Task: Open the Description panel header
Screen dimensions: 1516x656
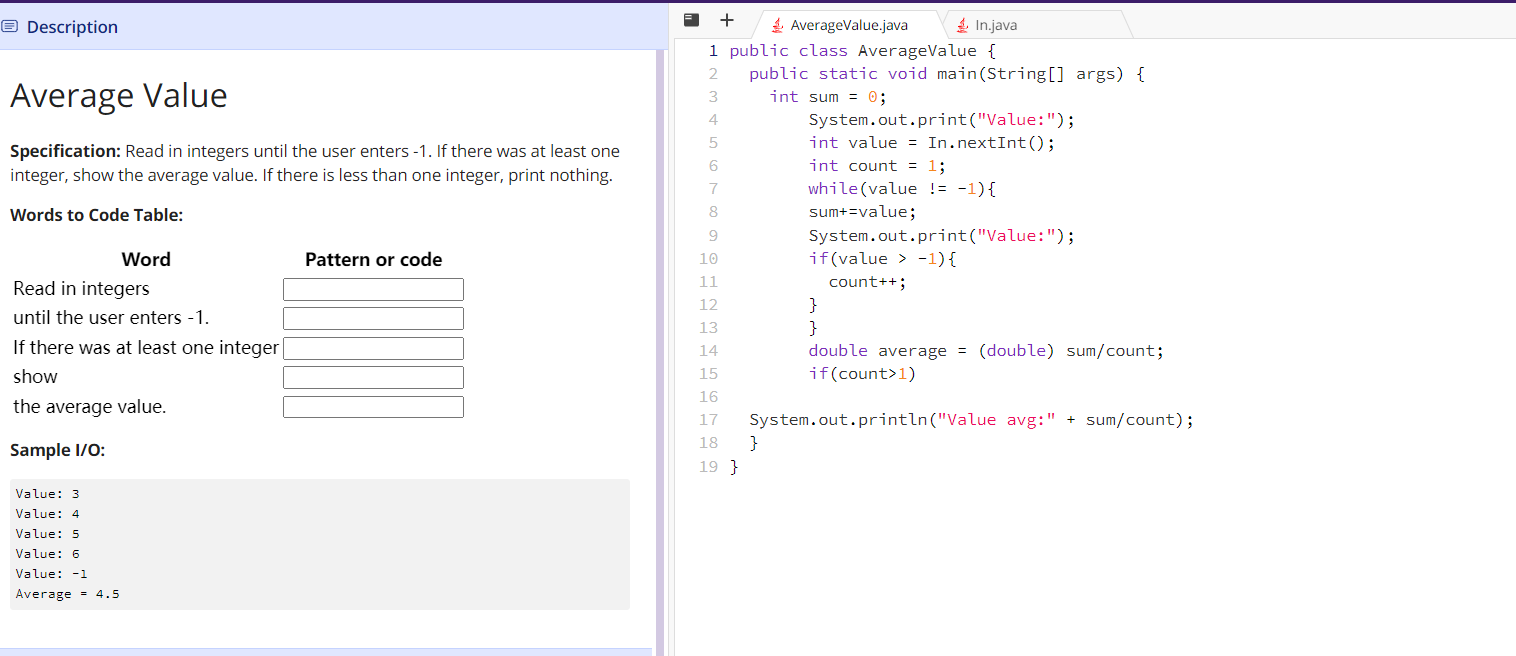Action: [333, 27]
